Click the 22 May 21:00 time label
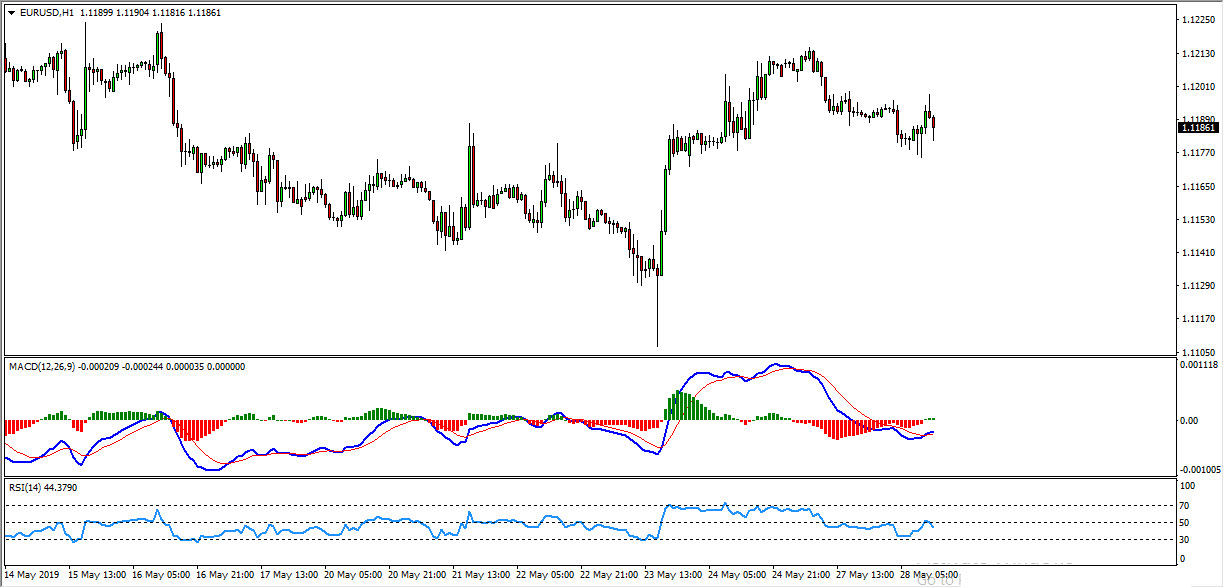Screen dimensions: 1224x588 pos(611,575)
